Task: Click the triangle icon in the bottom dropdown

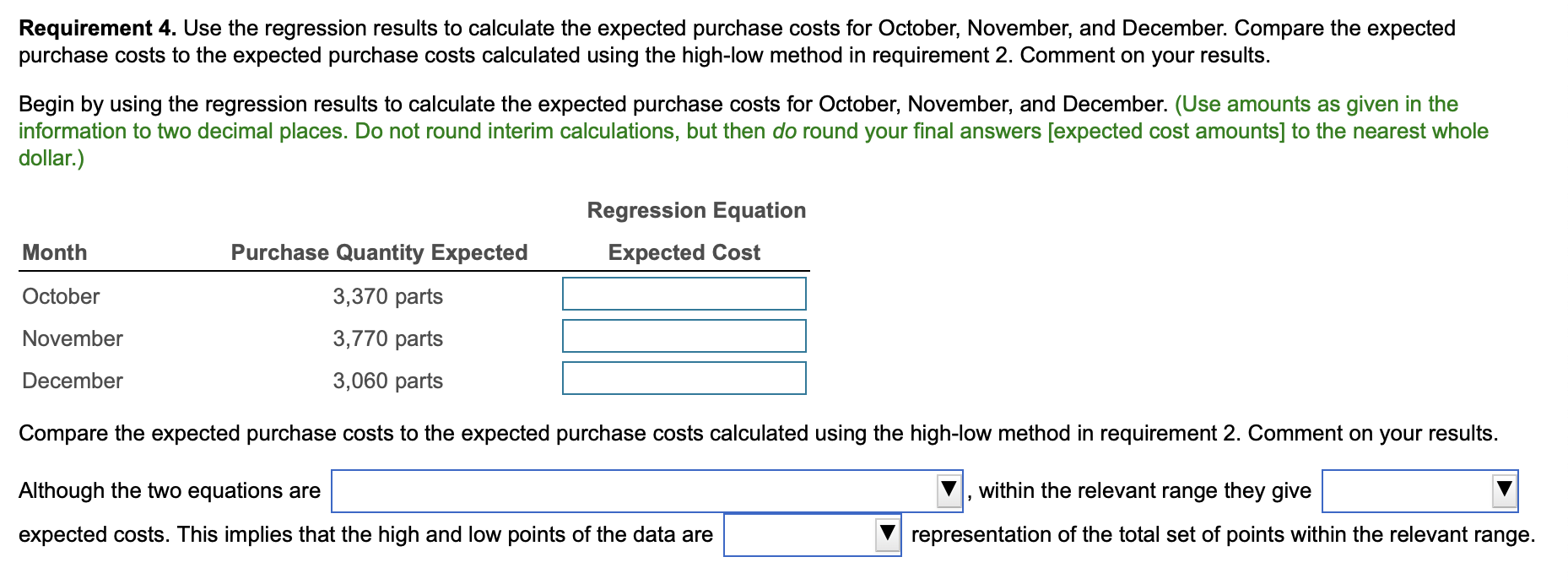Action: [889, 531]
